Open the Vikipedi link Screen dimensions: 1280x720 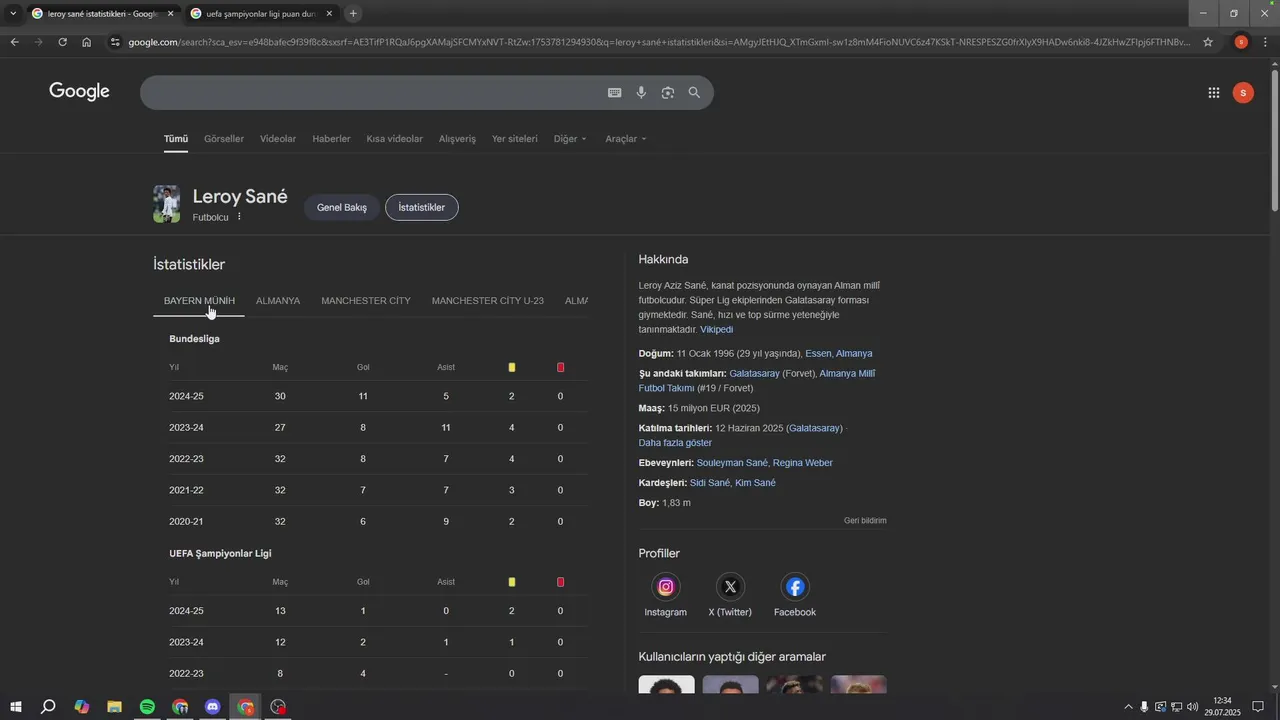[717, 330]
